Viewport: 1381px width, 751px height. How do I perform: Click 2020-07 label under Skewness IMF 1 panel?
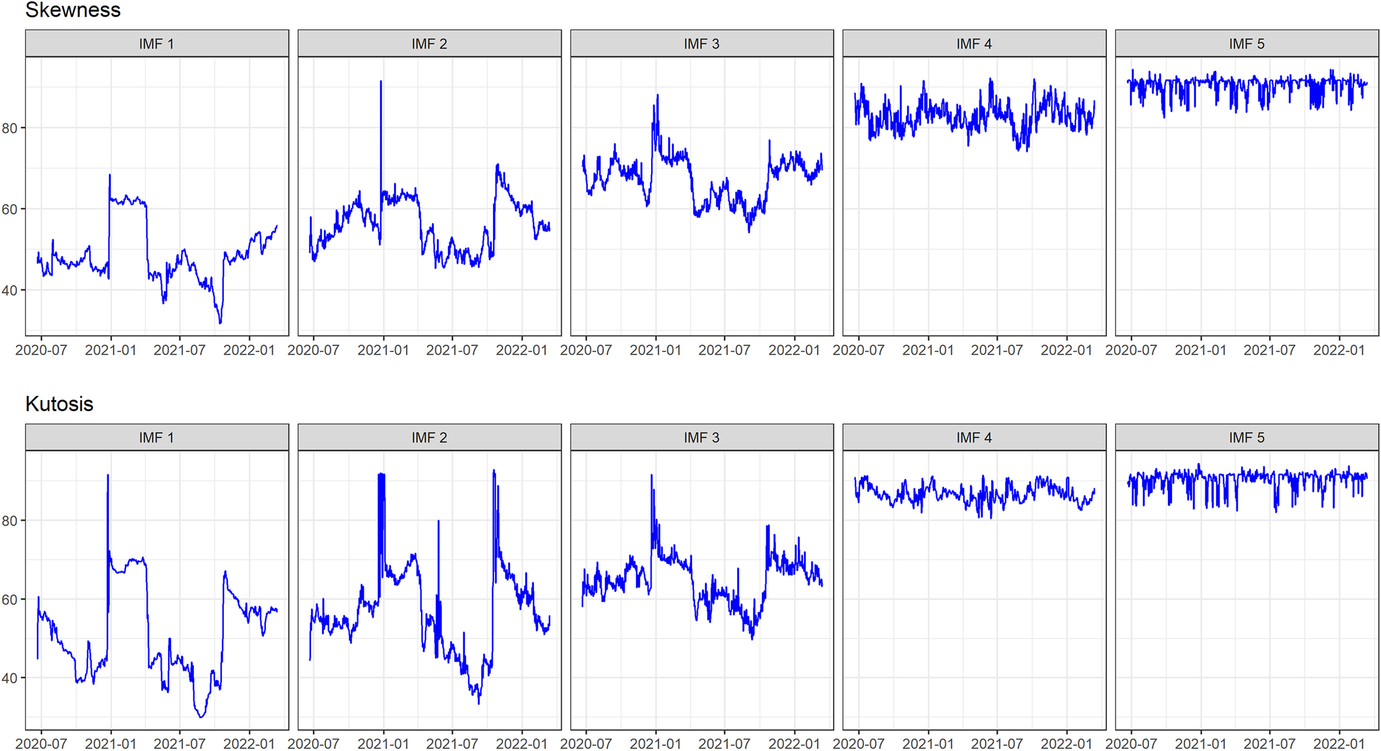pyautogui.click(x=41, y=351)
